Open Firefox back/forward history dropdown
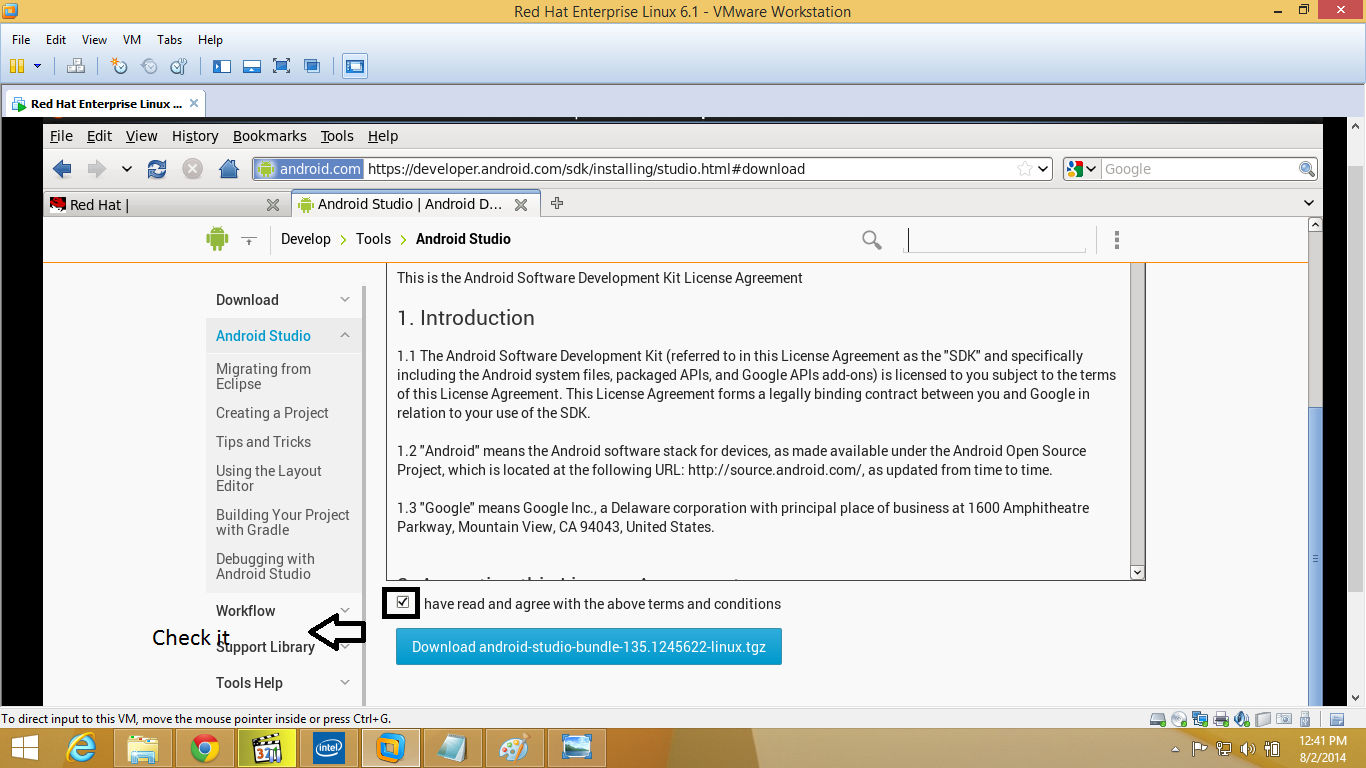 tap(126, 169)
